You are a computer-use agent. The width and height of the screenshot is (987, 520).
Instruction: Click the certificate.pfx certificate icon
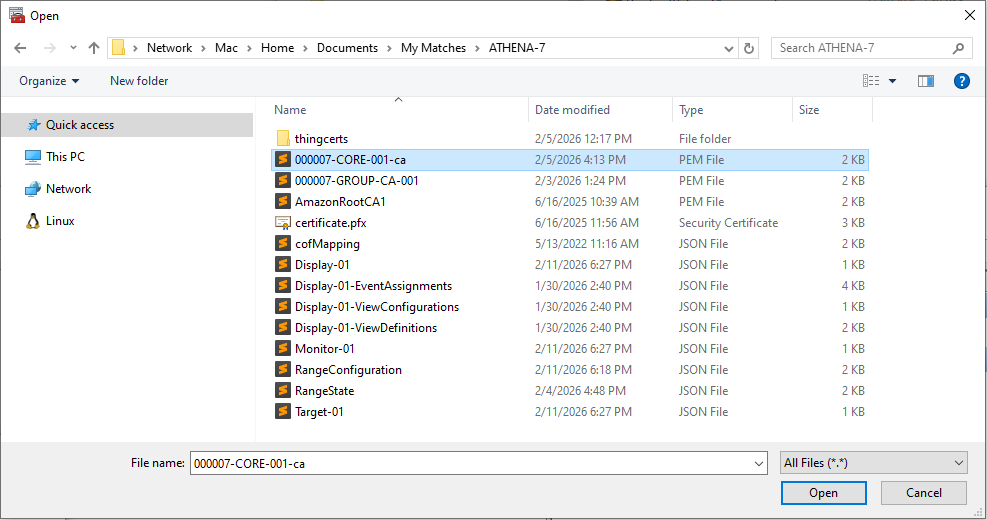(283, 223)
